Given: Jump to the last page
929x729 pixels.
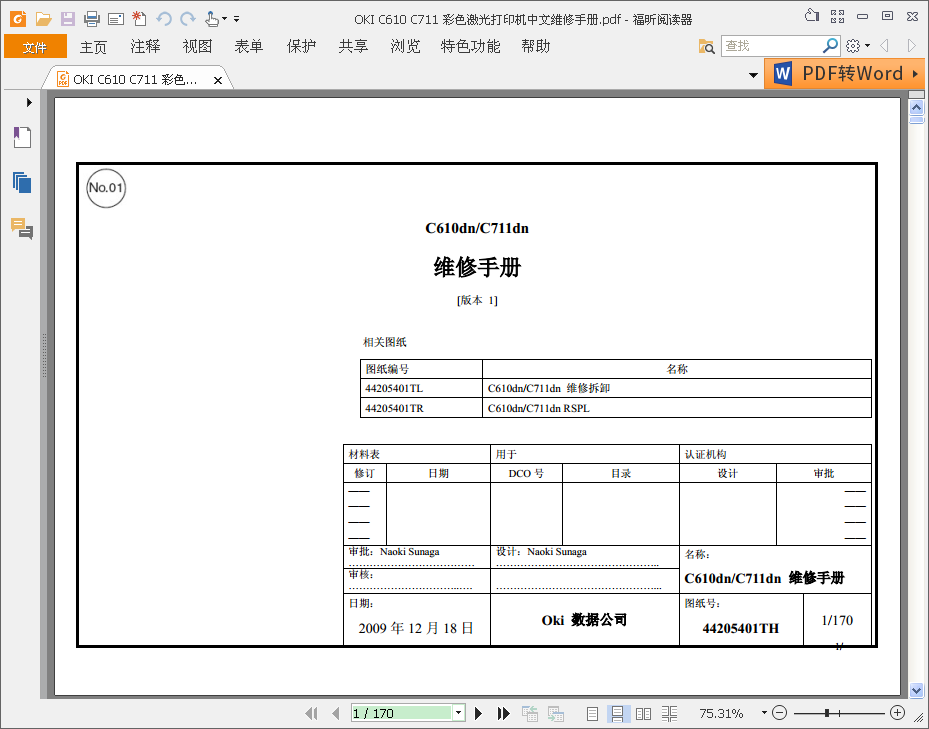Looking at the screenshot, I should (x=504, y=713).
